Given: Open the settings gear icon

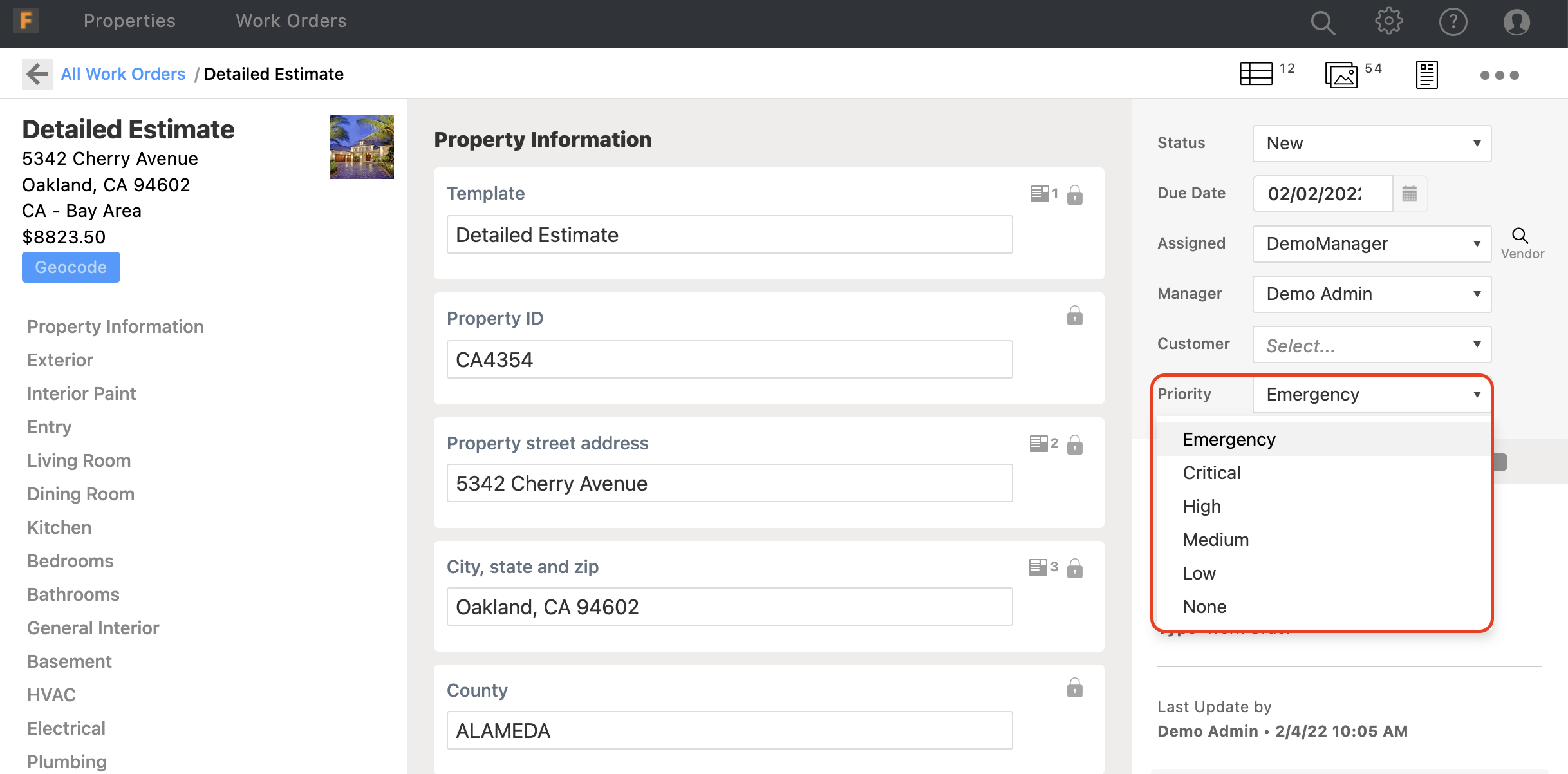Looking at the screenshot, I should tap(1388, 21).
